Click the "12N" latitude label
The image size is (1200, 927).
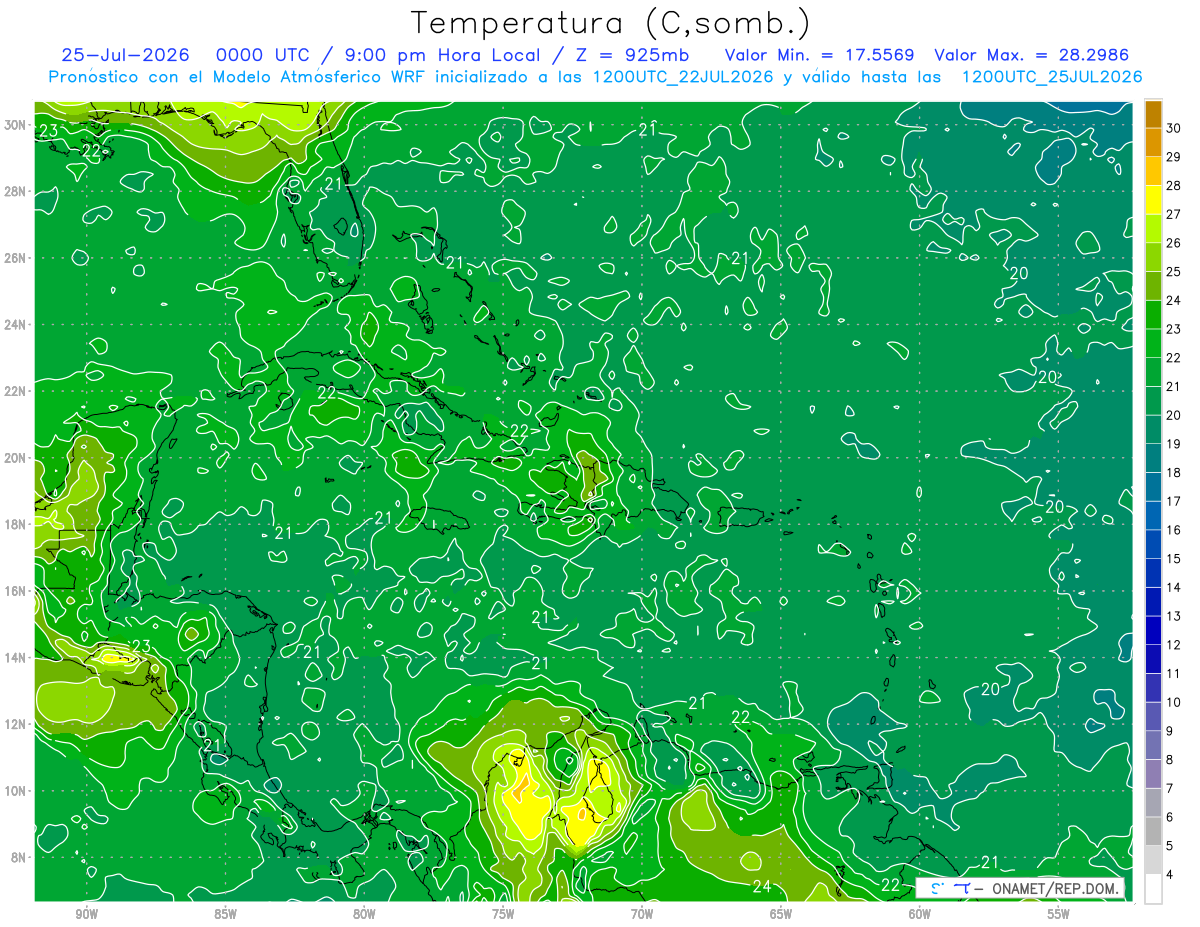click(x=16, y=724)
